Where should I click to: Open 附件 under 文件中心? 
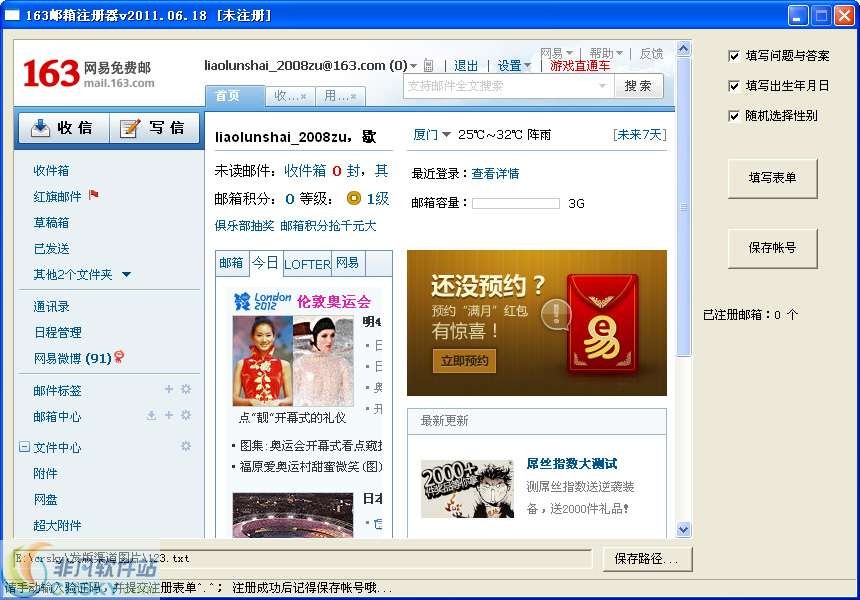(45, 473)
